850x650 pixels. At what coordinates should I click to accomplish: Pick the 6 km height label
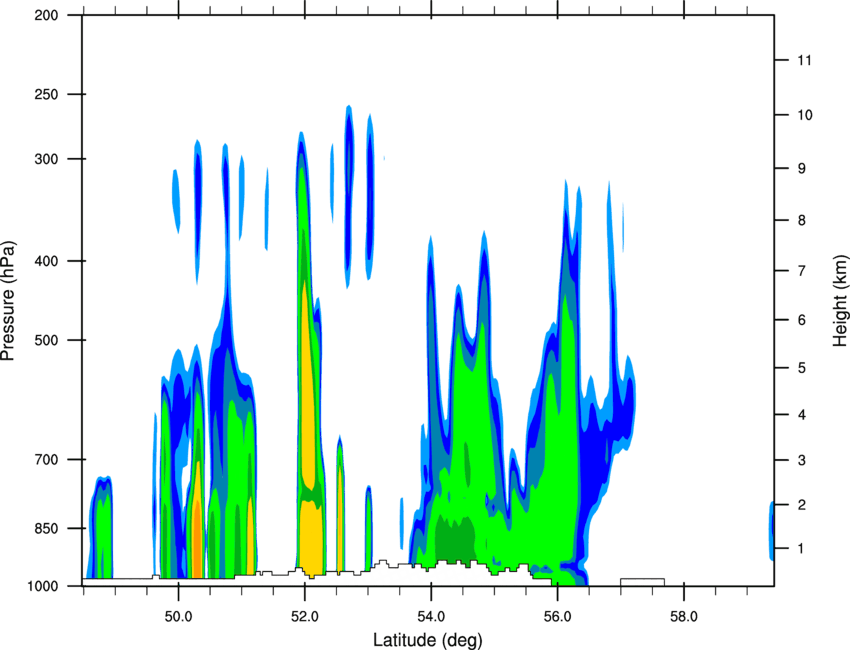(x=801, y=320)
